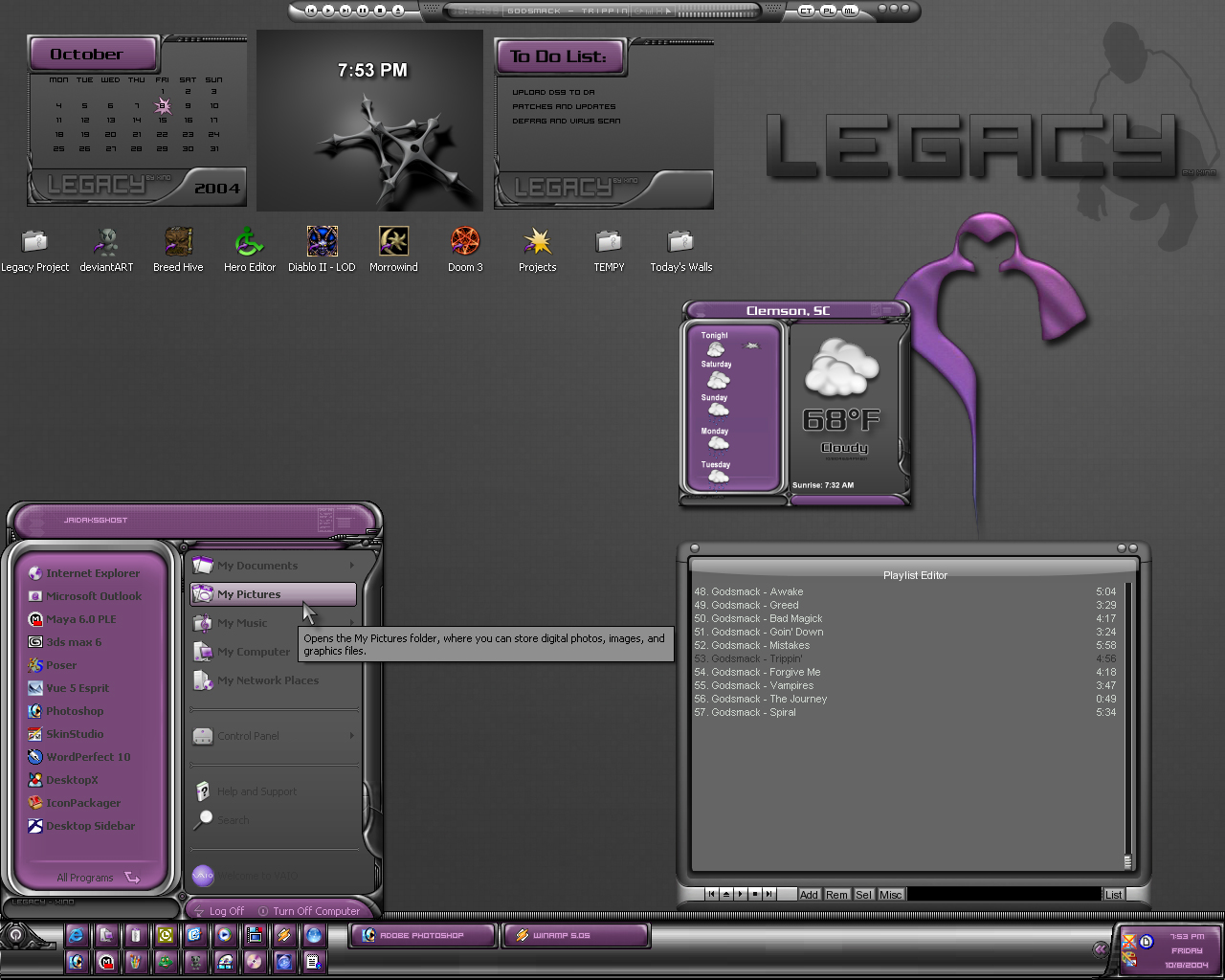Click Internet Explorer quick launch icon in taskbar
Image resolution: width=1225 pixels, height=980 pixels.
pyautogui.click(x=77, y=935)
